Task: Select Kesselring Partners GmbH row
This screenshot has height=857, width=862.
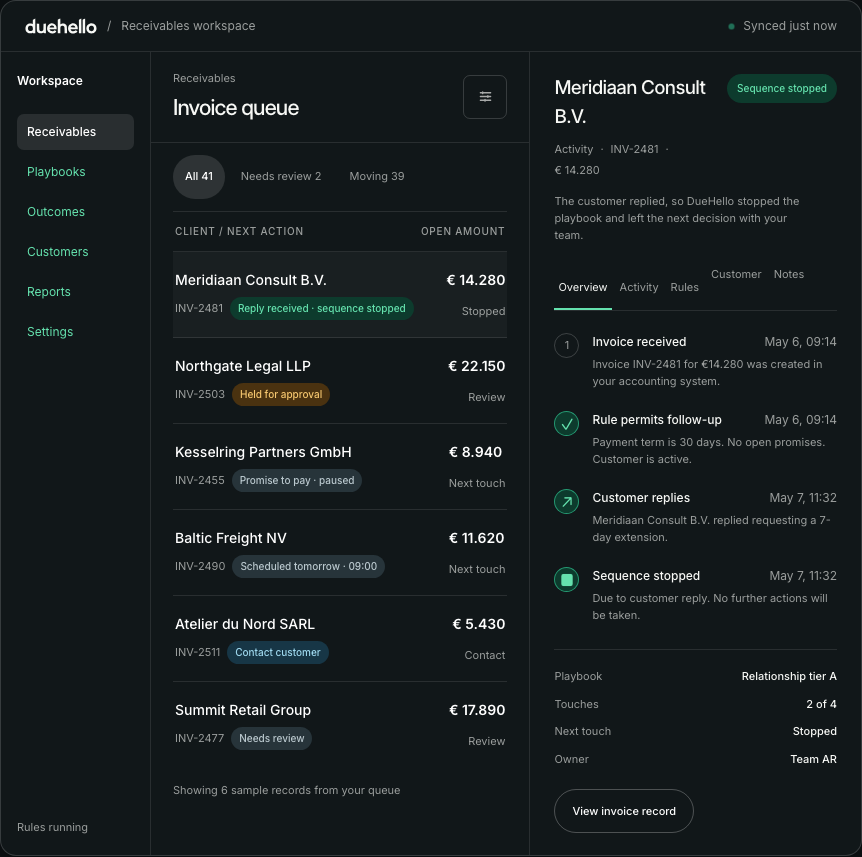Action: [x=340, y=467]
